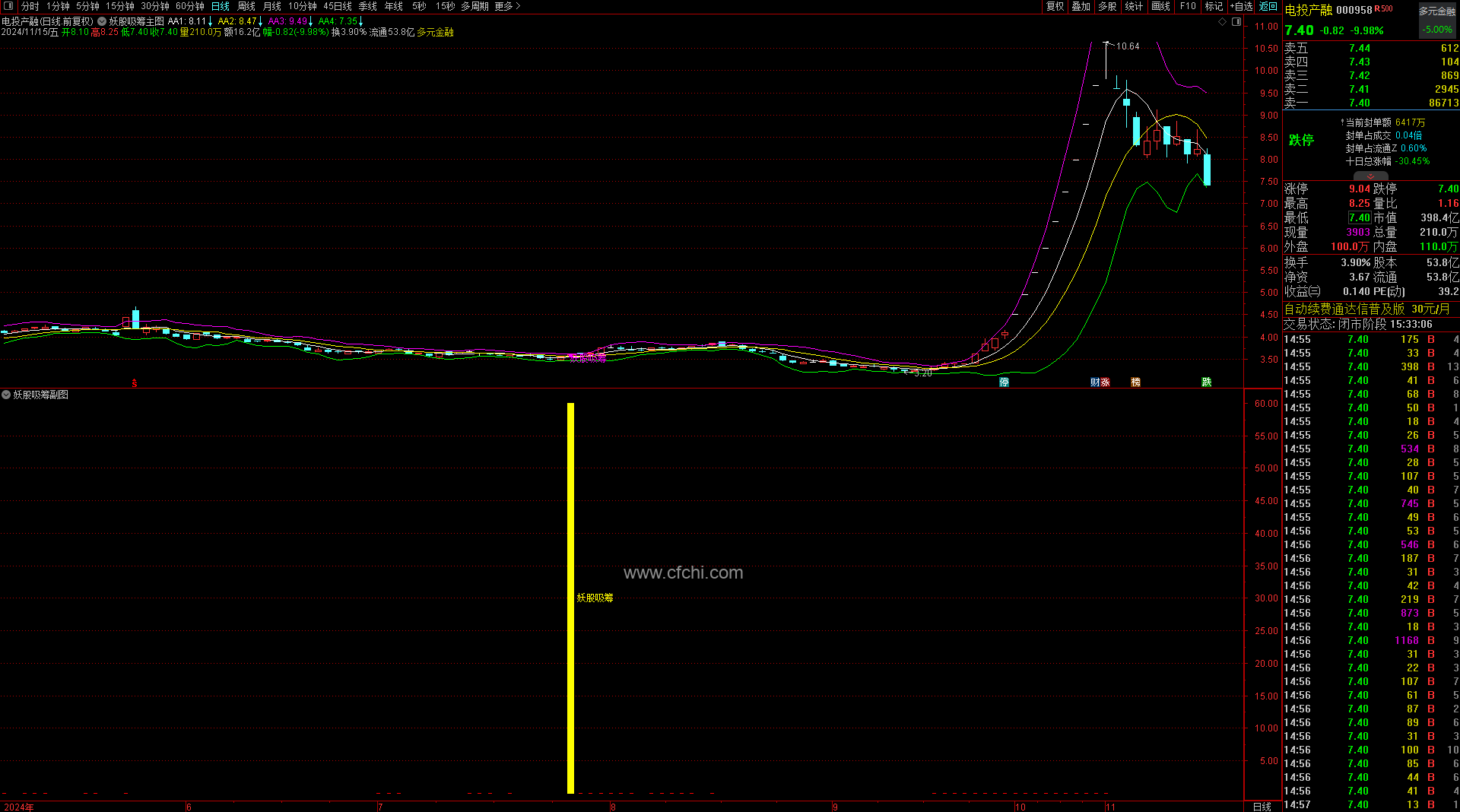
Task: Expand the red chevron under 封单 info
Action: 1370,176
